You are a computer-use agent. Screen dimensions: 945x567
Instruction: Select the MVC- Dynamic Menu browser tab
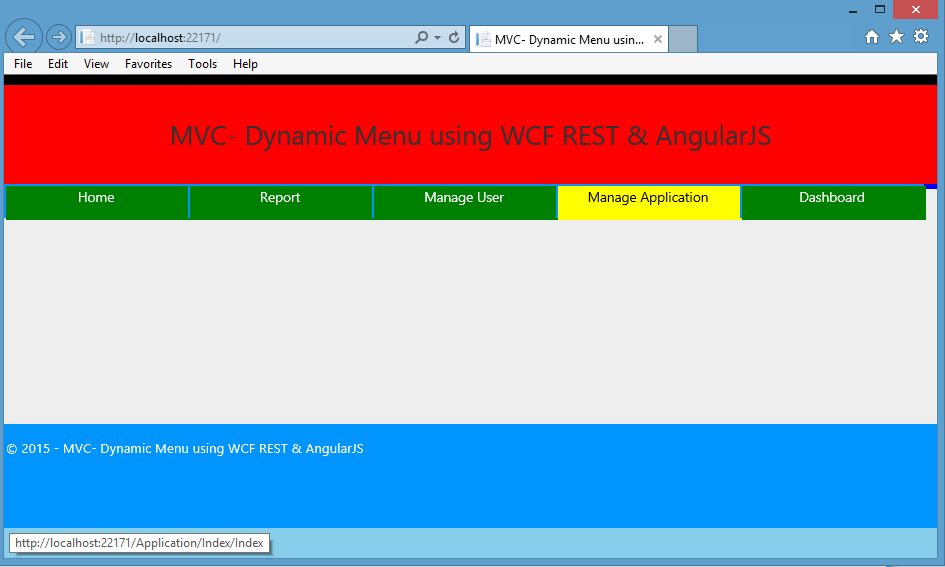coord(568,39)
